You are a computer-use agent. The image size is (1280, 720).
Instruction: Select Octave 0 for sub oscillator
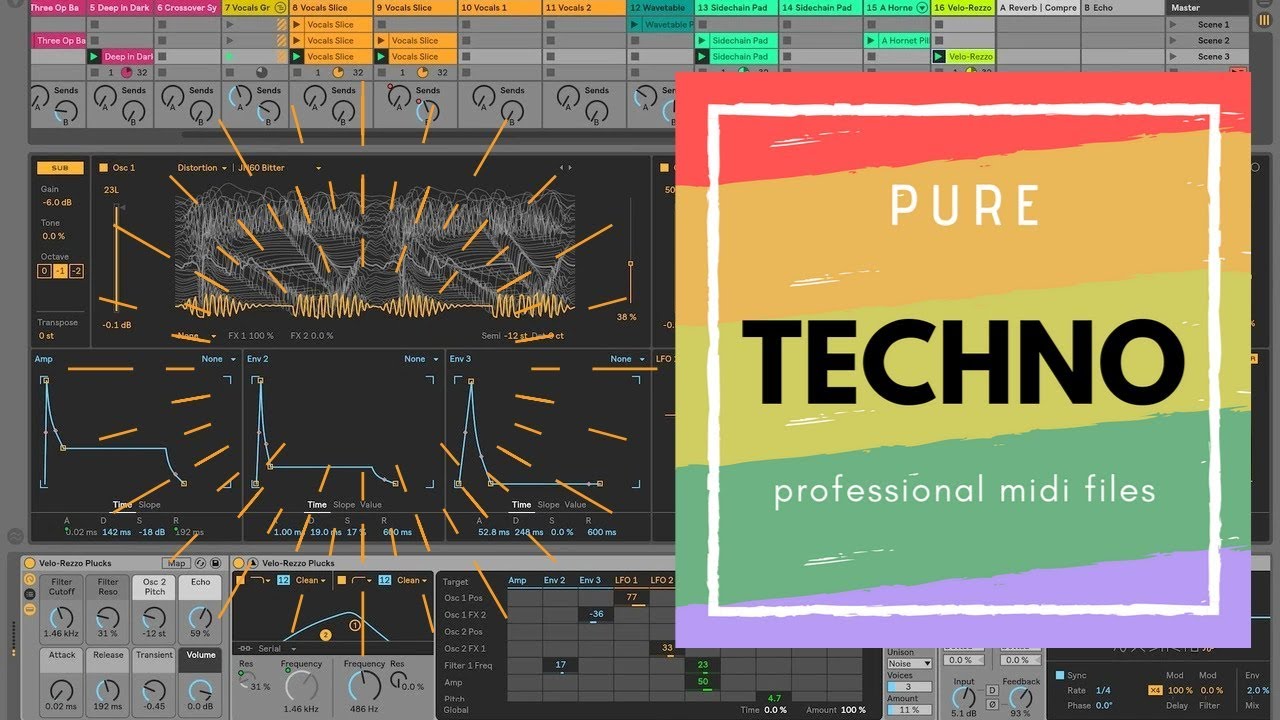[x=44, y=271]
